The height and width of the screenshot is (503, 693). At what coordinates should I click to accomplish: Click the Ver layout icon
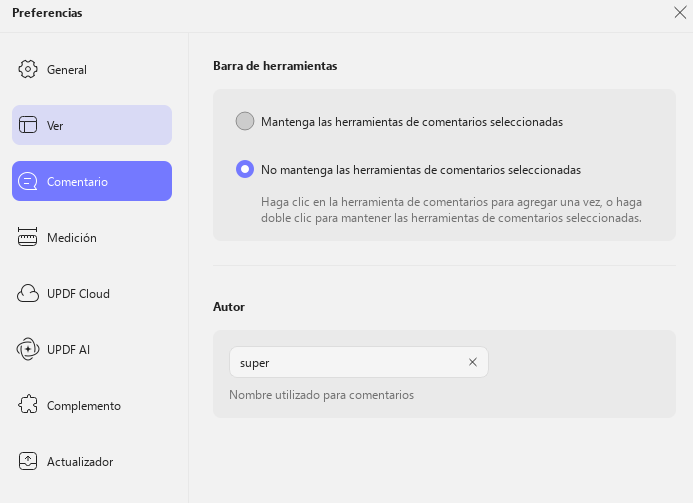[x=28, y=125]
